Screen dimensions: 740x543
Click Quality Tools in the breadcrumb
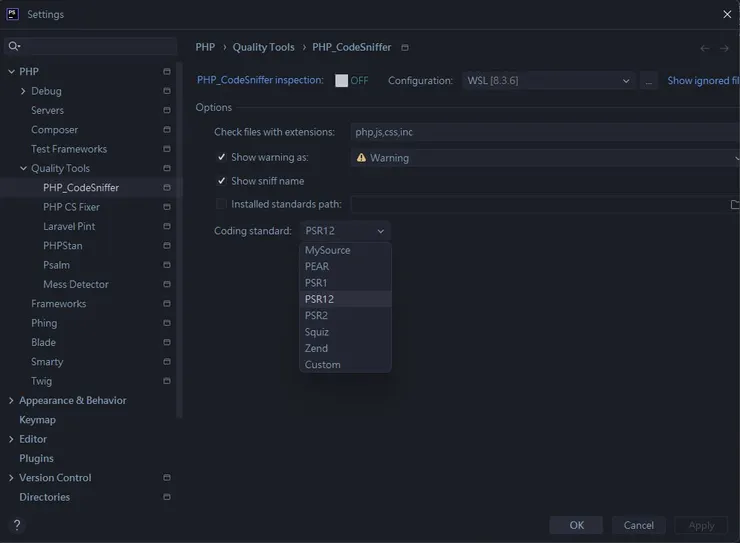click(x=263, y=47)
